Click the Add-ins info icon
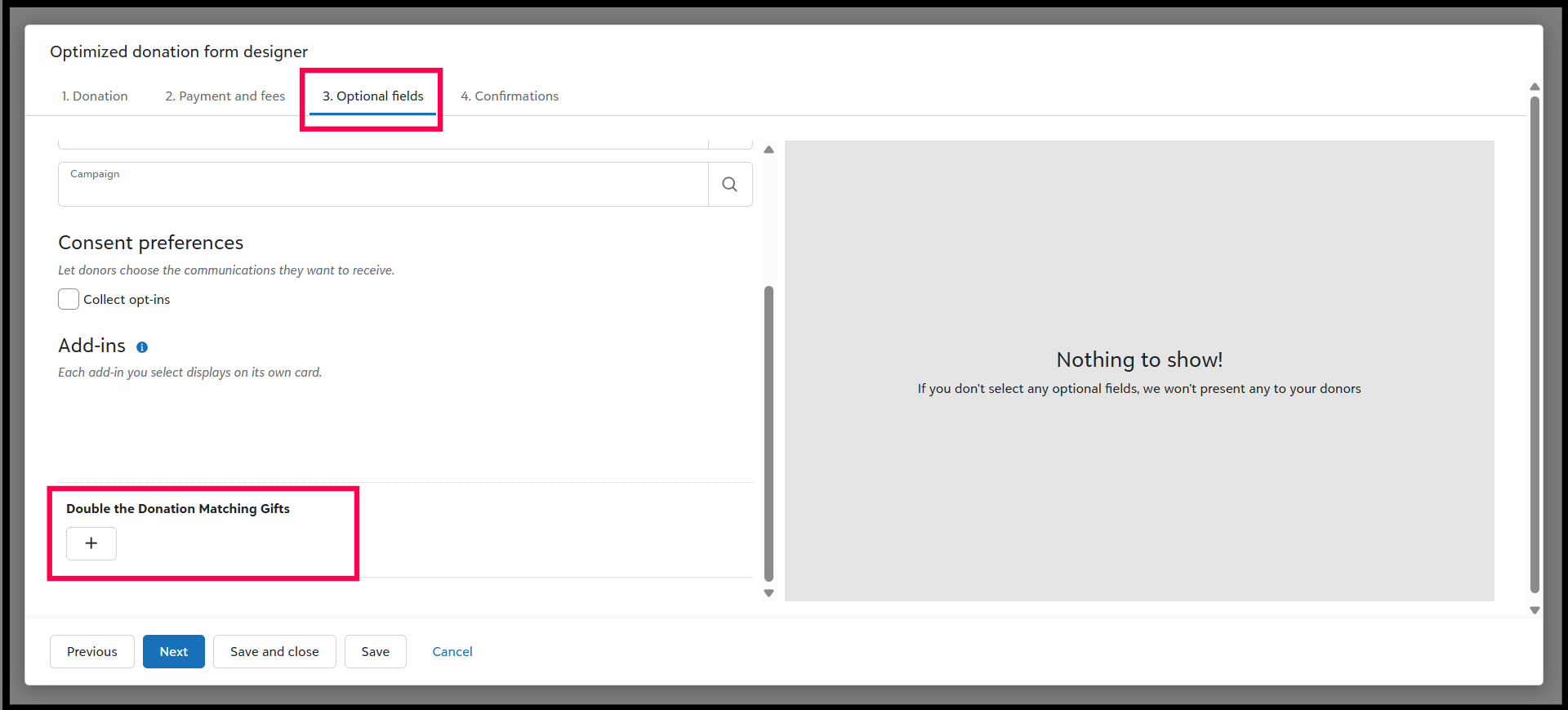Screen dimensions: 1568x710 tap(142, 347)
